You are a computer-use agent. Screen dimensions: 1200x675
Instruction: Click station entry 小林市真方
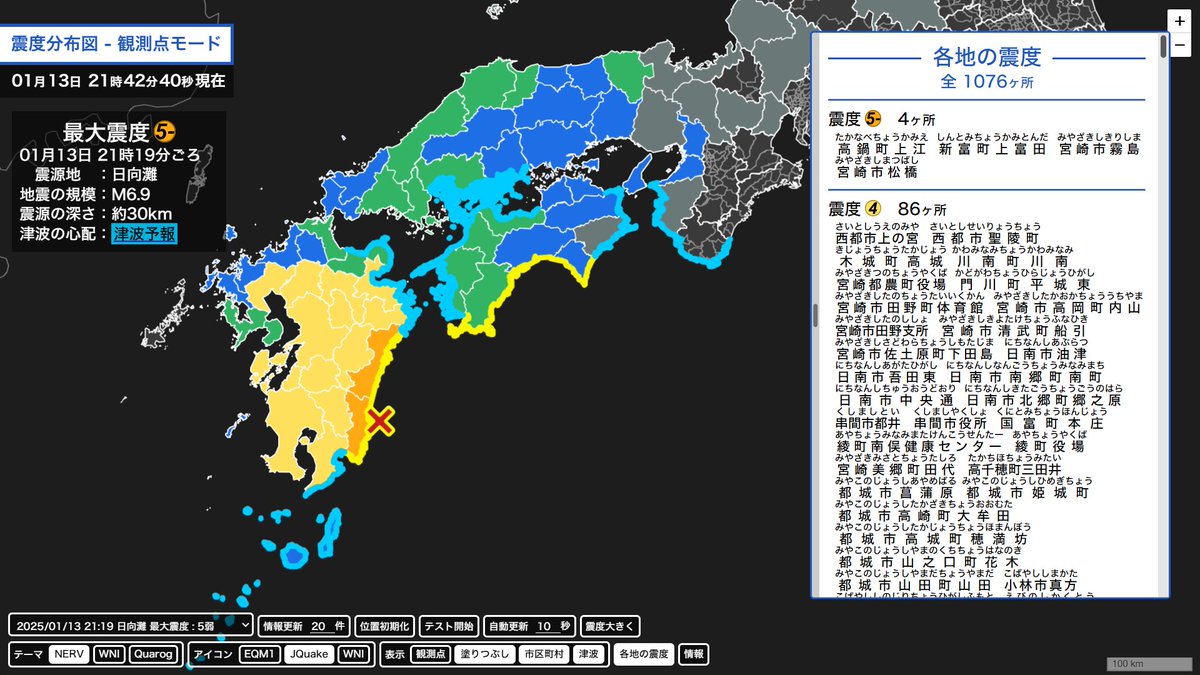[x=1041, y=584]
